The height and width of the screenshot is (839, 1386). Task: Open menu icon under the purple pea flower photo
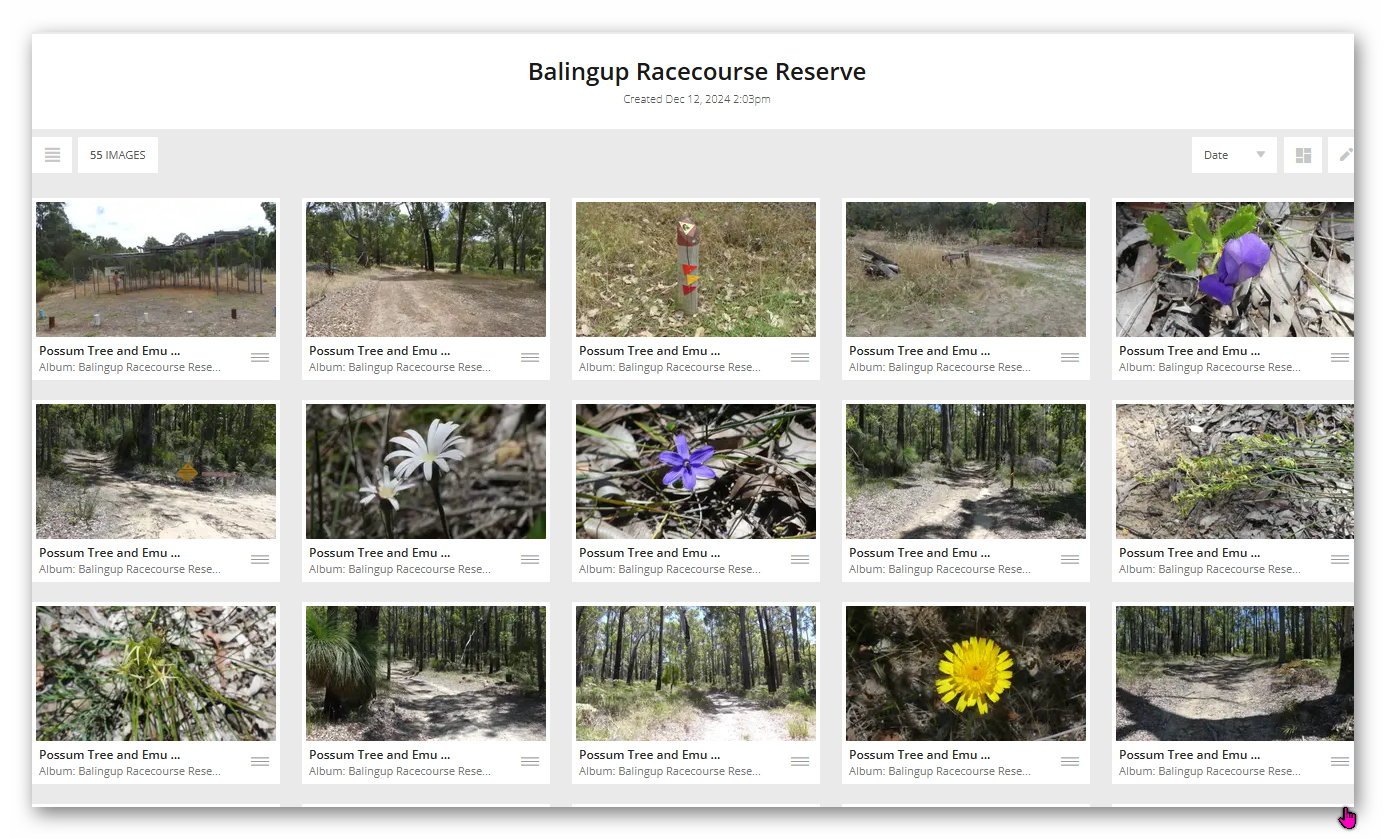(x=1339, y=358)
